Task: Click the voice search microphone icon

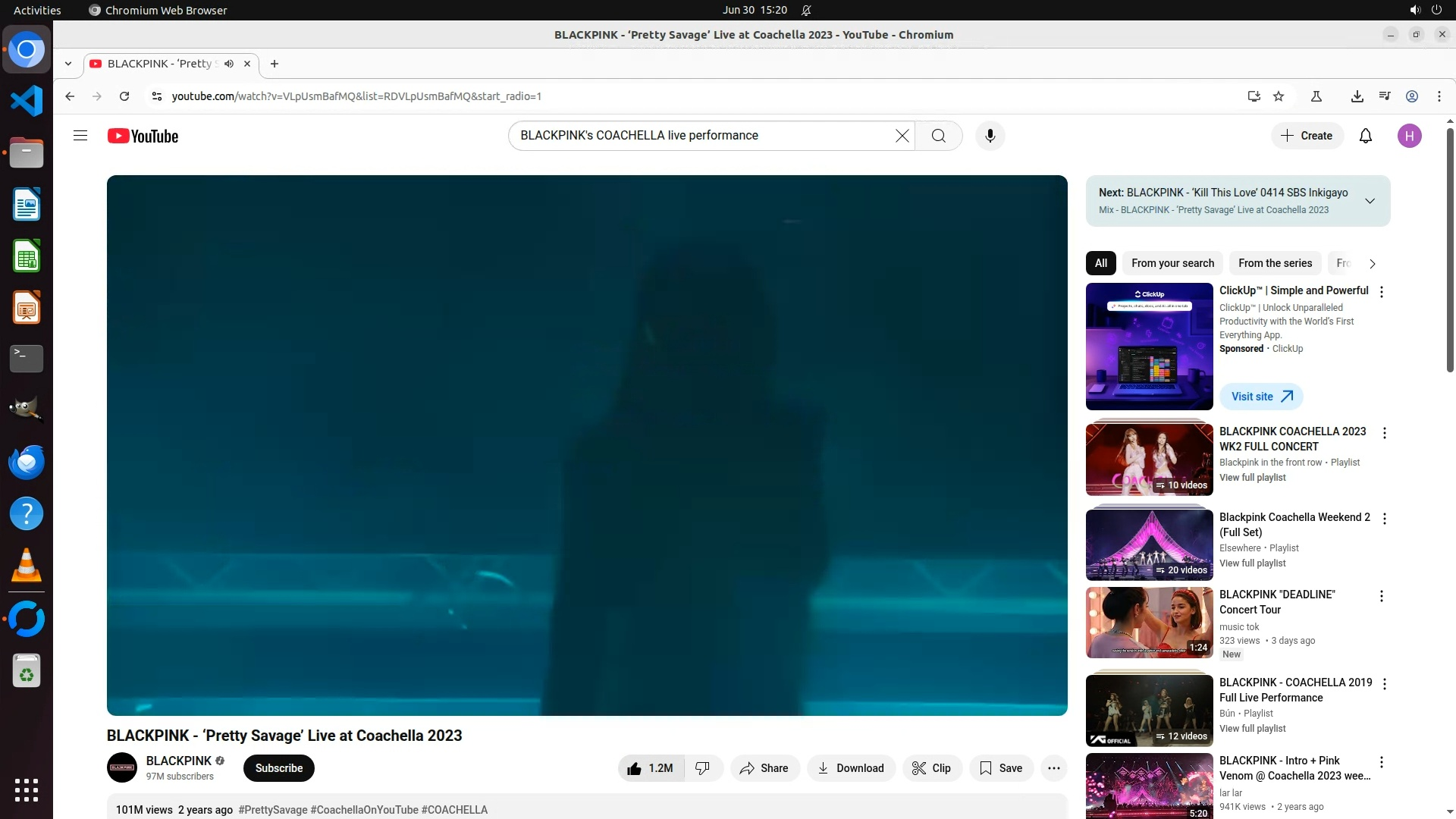Action: pos(990,136)
